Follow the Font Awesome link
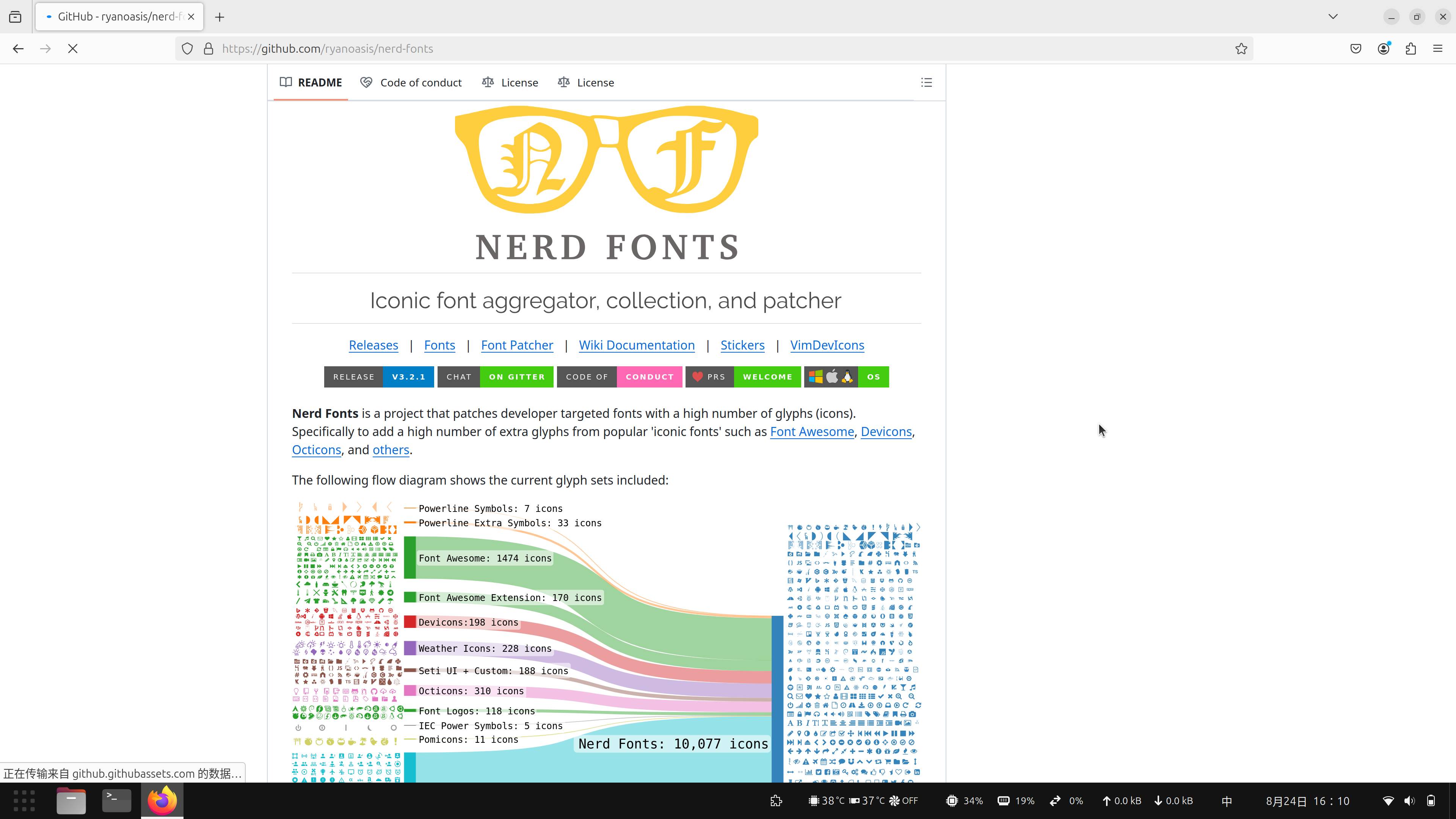1456x819 pixels. (x=812, y=432)
